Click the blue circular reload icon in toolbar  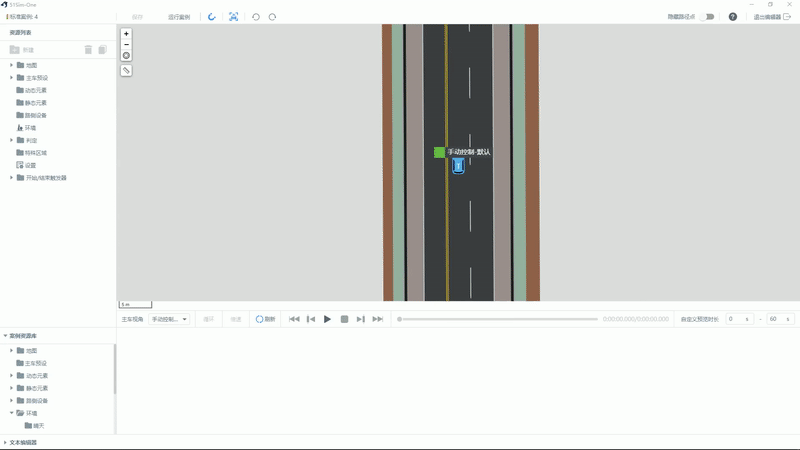212,17
